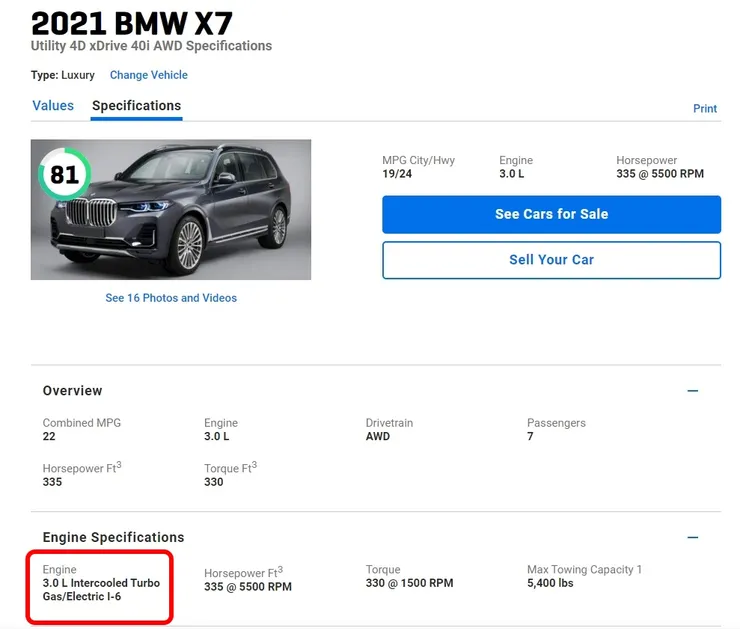Click the Change Vehicle link
The height and width of the screenshot is (629, 740).
click(148, 75)
